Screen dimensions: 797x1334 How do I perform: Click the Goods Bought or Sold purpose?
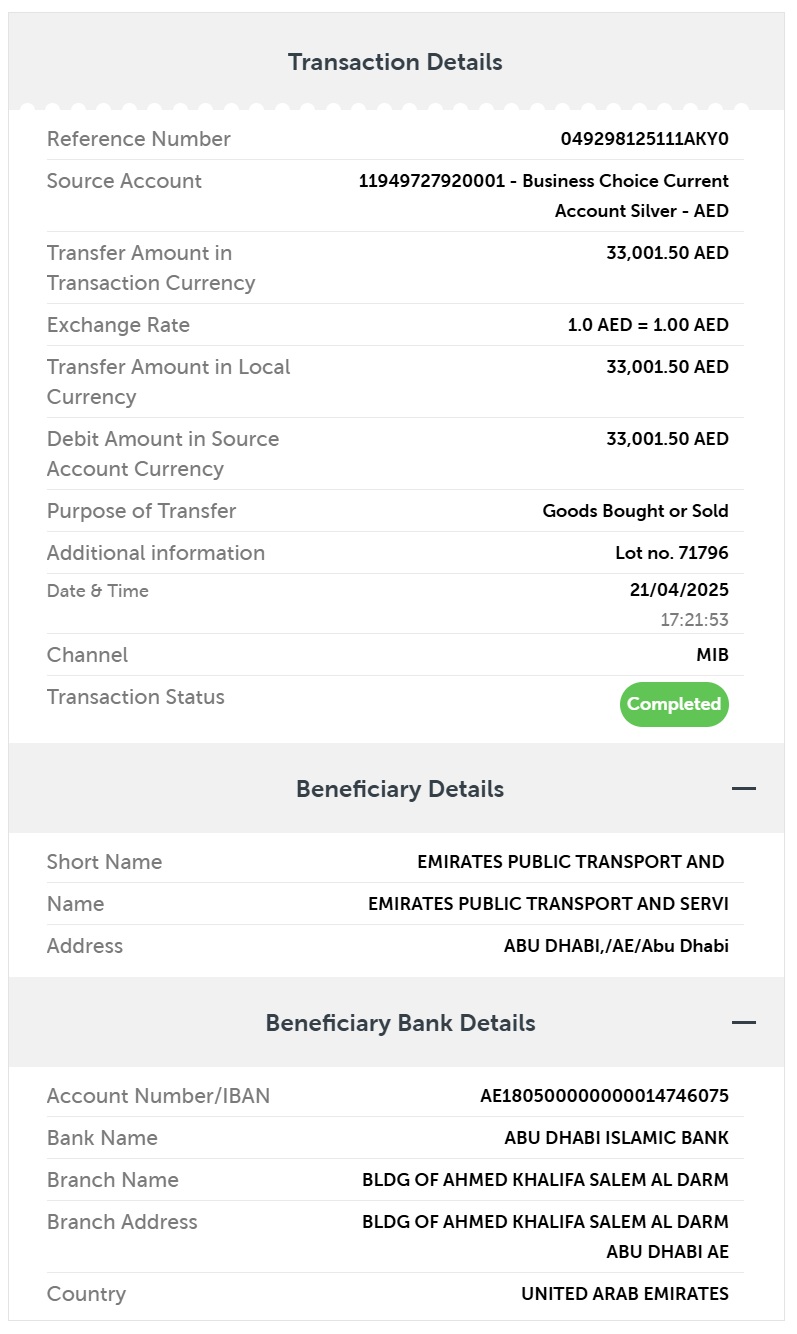[x=636, y=511]
